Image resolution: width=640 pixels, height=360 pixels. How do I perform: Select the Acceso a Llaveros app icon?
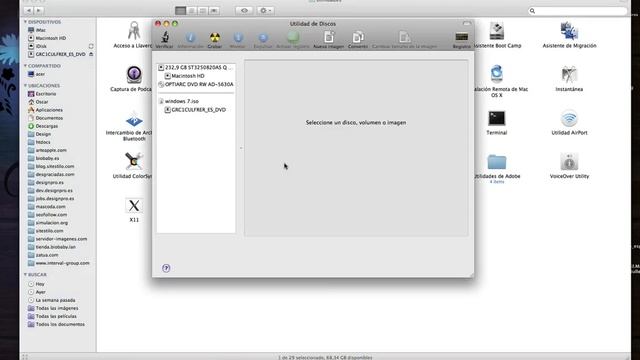coord(133,31)
